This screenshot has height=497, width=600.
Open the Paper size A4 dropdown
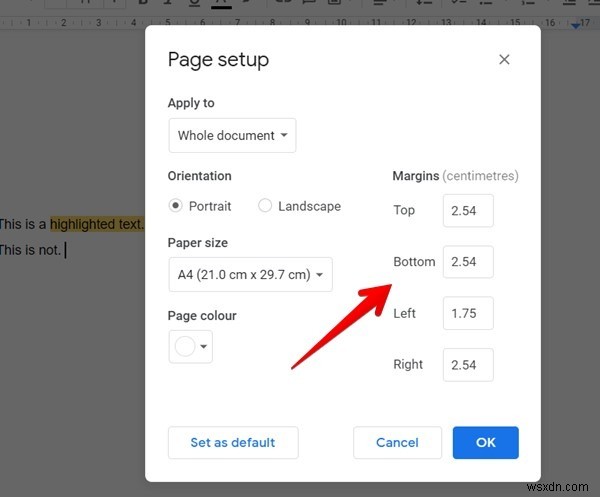pyautogui.click(x=251, y=274)
